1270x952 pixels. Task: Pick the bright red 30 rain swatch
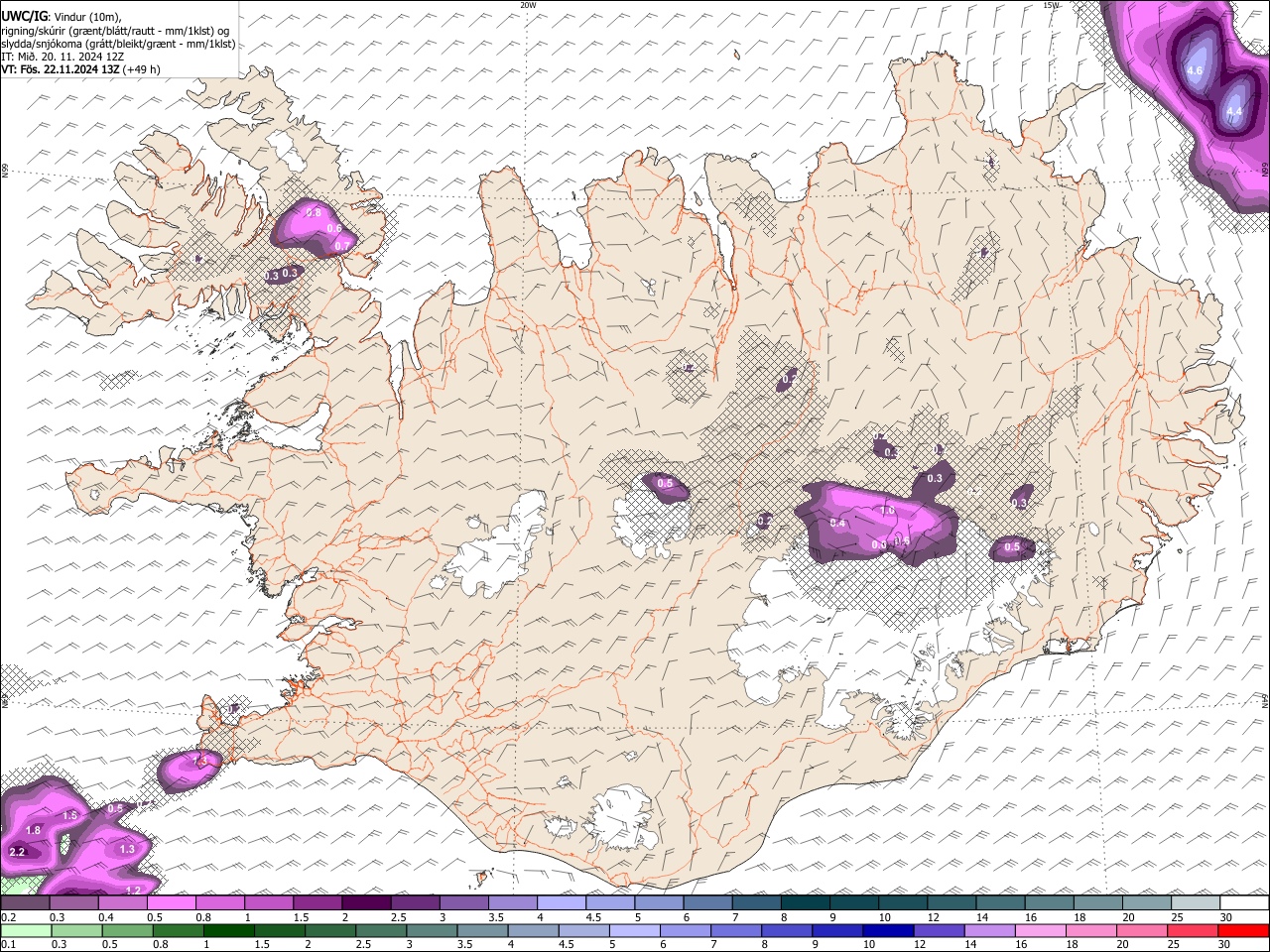[x=1243, y=930]
